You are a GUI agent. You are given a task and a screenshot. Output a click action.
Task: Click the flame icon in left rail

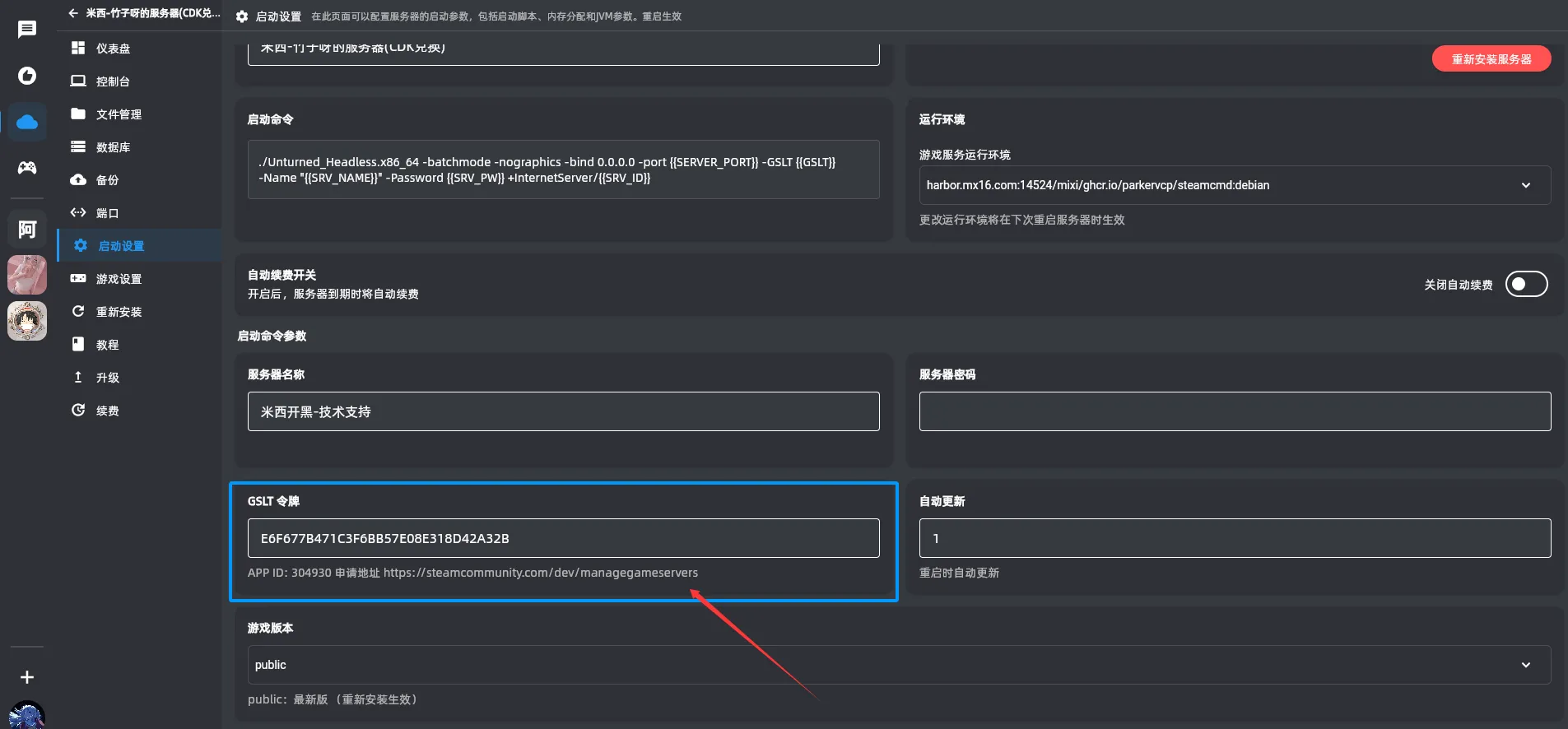27,76
